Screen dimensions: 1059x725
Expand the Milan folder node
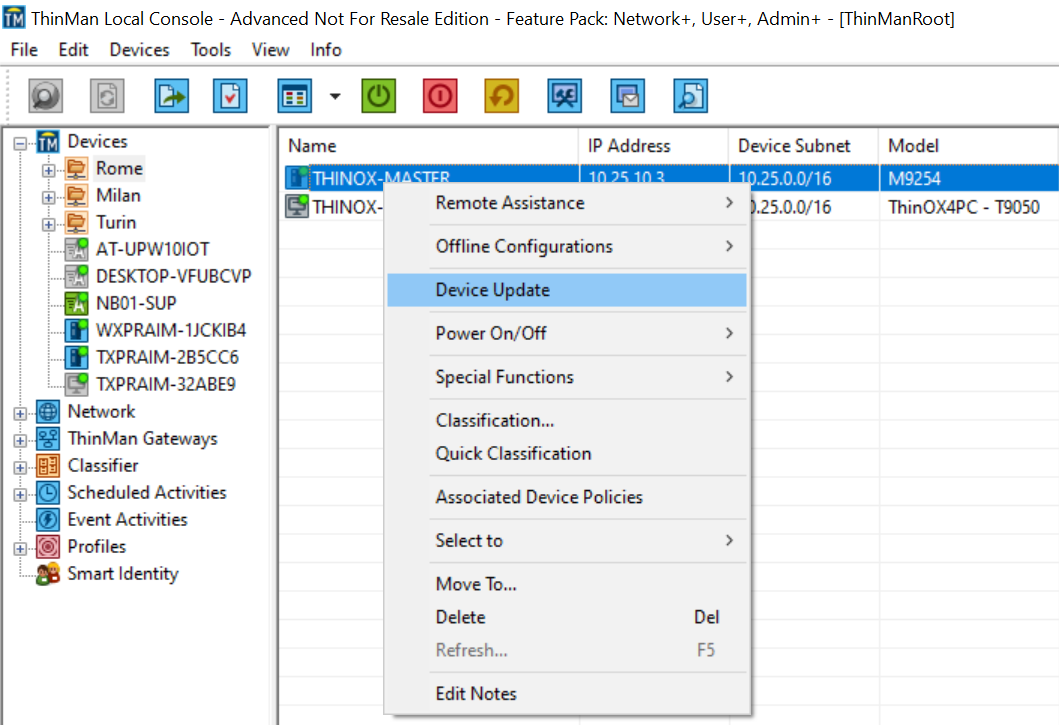pyautogui.click(x=48, y=196)
